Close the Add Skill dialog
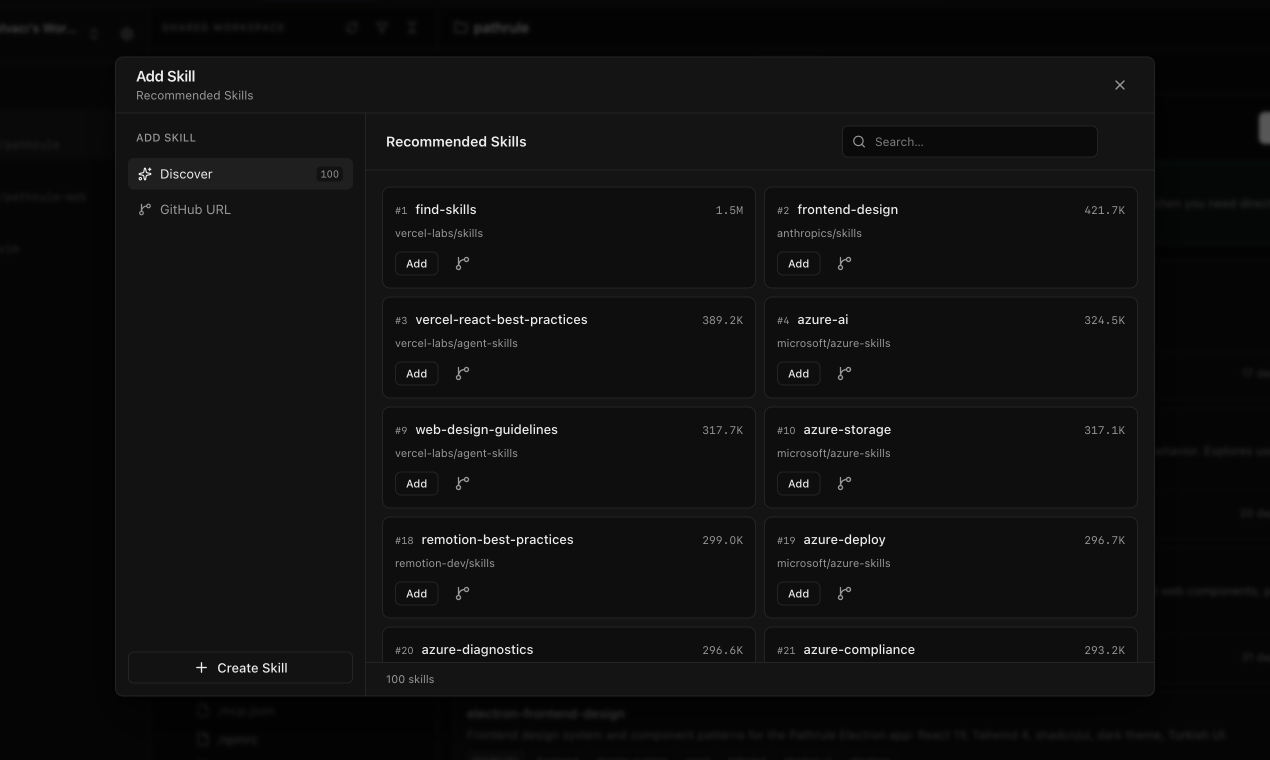 (1120, 85)
